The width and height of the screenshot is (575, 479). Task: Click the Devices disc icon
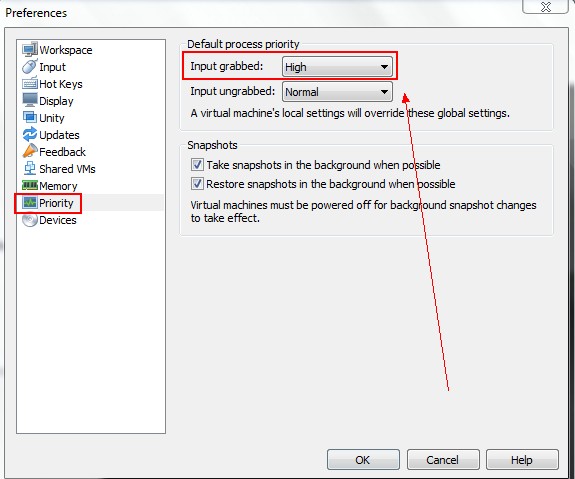[x=30, y=220]
